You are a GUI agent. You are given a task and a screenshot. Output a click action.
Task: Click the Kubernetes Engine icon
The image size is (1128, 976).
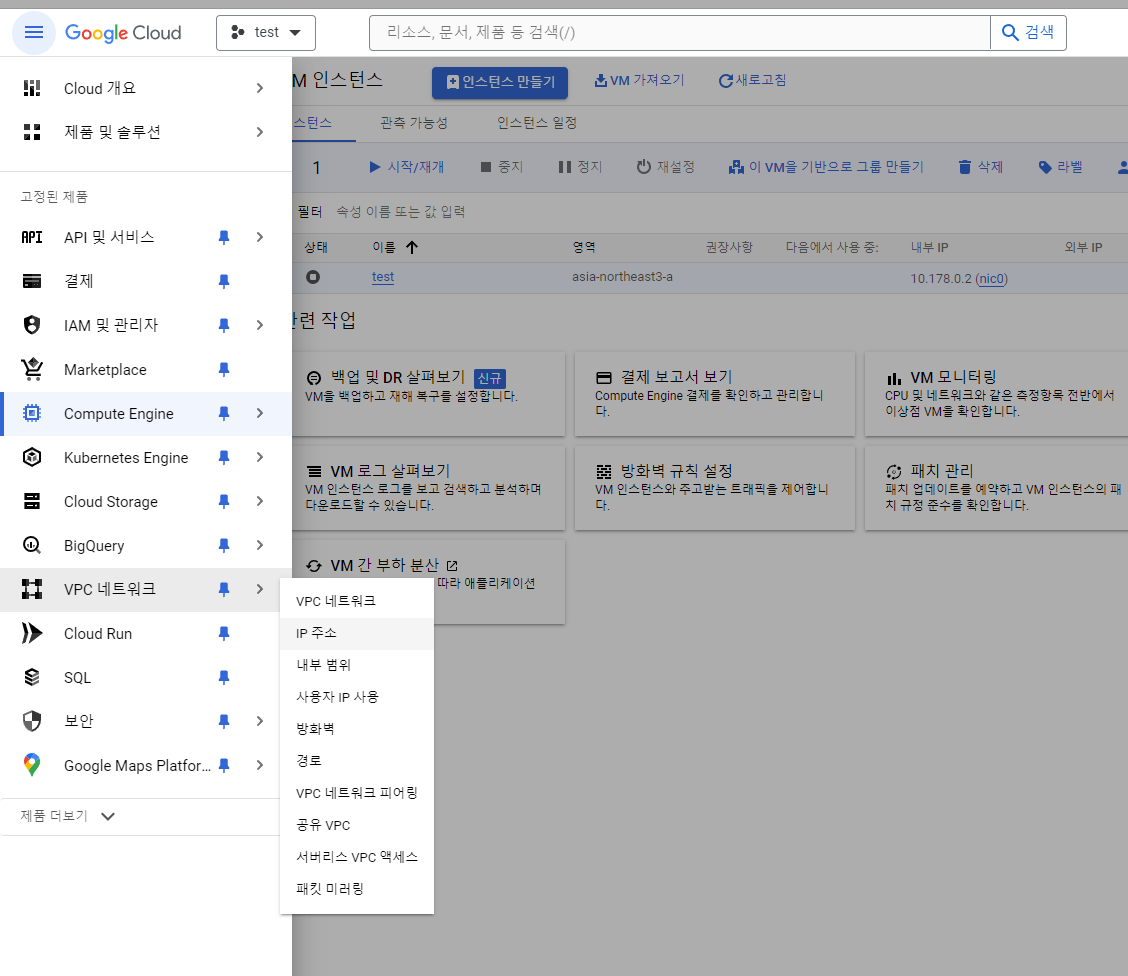32,457
